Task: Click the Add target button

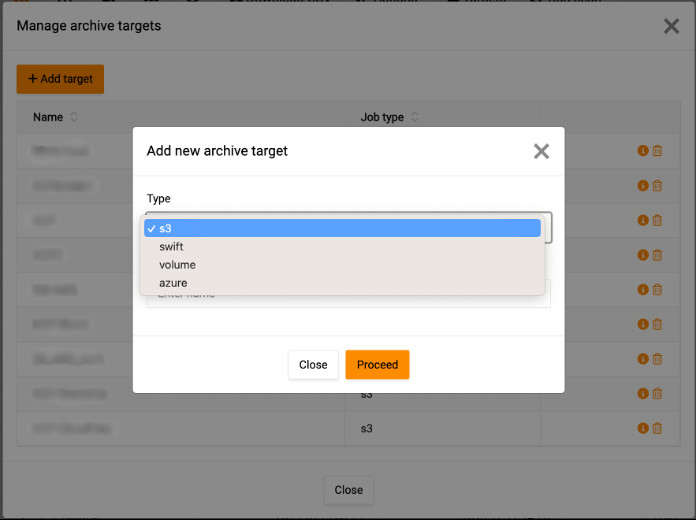Action: [60, 79]
